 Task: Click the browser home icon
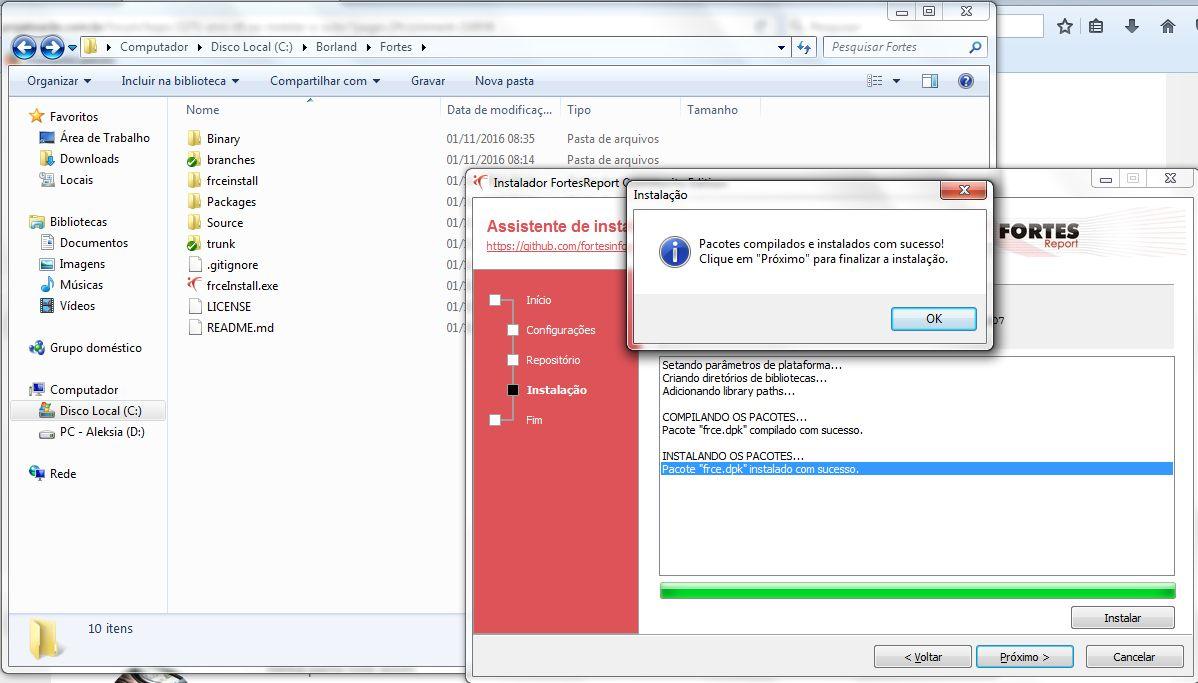click(1167, 27)
